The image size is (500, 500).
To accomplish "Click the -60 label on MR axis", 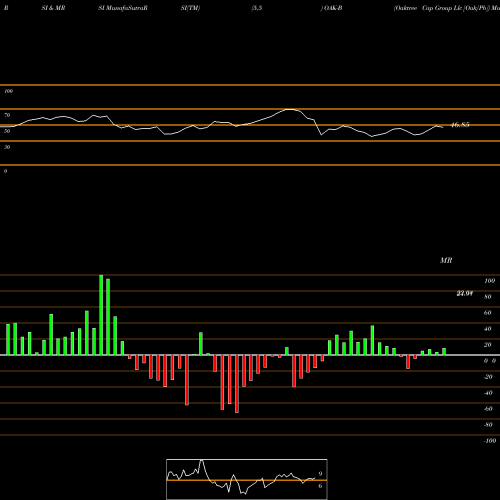I will 488,409.
